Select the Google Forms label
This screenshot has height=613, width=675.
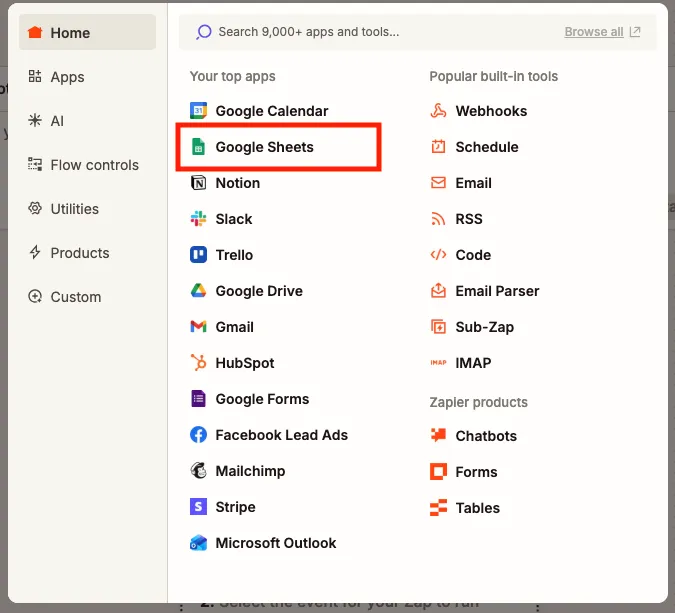262,399
